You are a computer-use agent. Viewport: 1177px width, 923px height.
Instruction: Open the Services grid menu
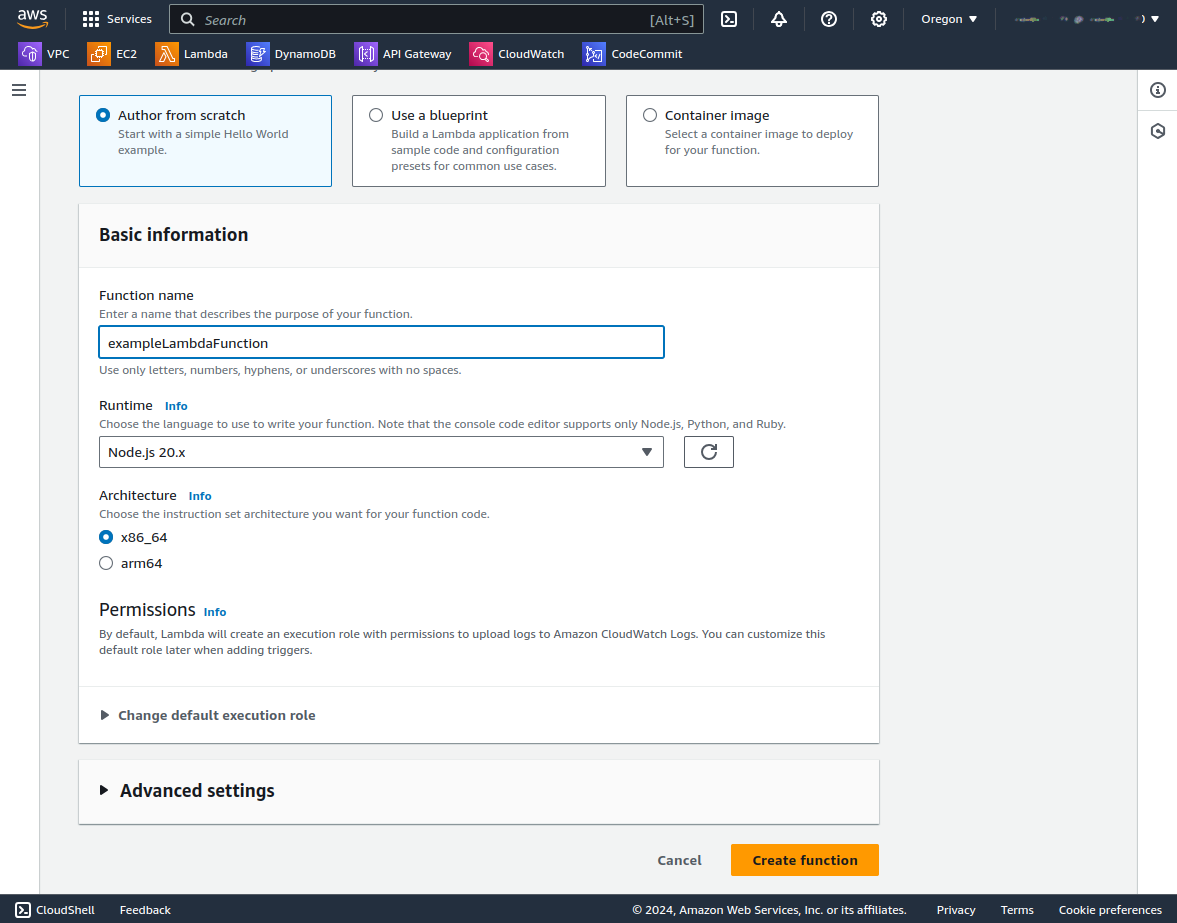click(x=91, y=20)
